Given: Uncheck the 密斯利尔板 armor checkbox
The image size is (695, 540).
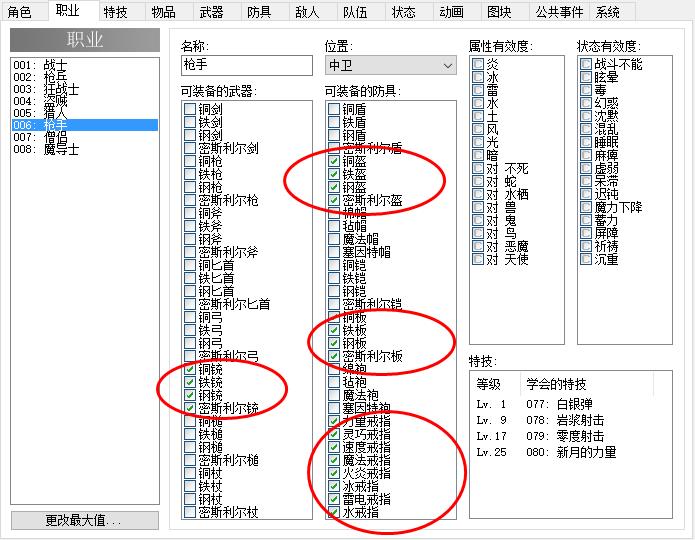Looking at the screenshot, I should tap(334, 356).
